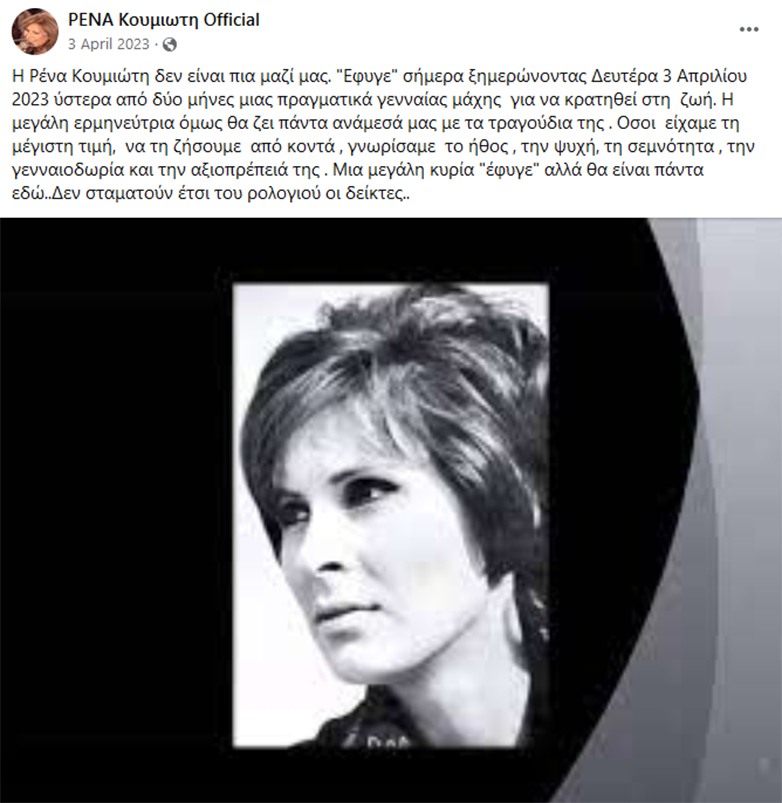The width and height of the screenshot is (782, 803).
Task: Open the page's round profile picture
Action: [35, 31]
